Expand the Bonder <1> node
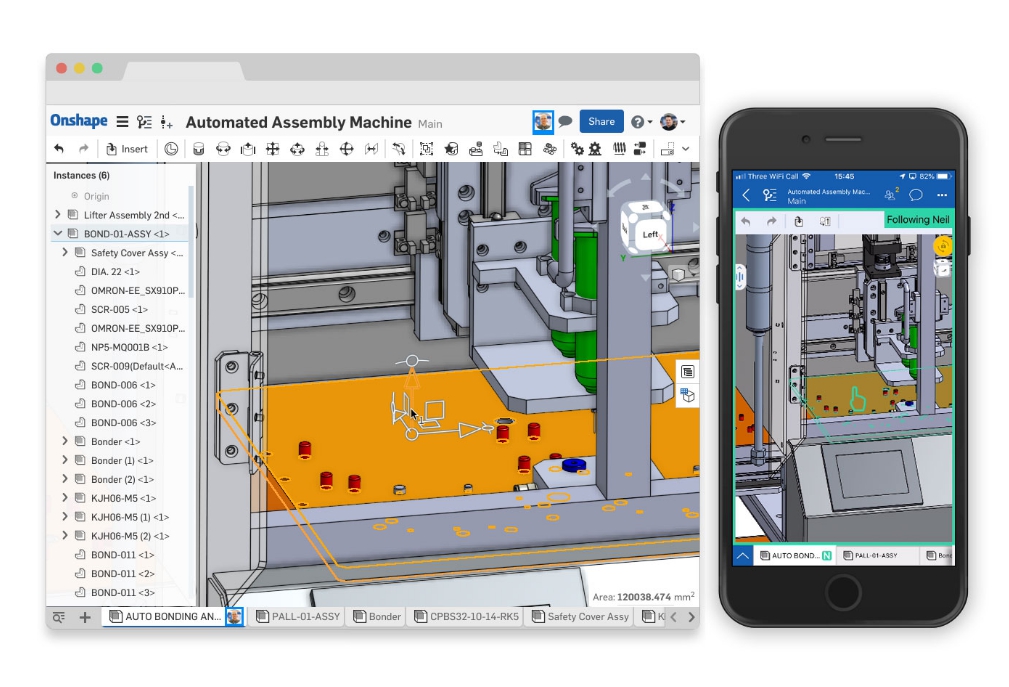The height and width of the screenshot is (687, 1009). [x=65, y=441]
